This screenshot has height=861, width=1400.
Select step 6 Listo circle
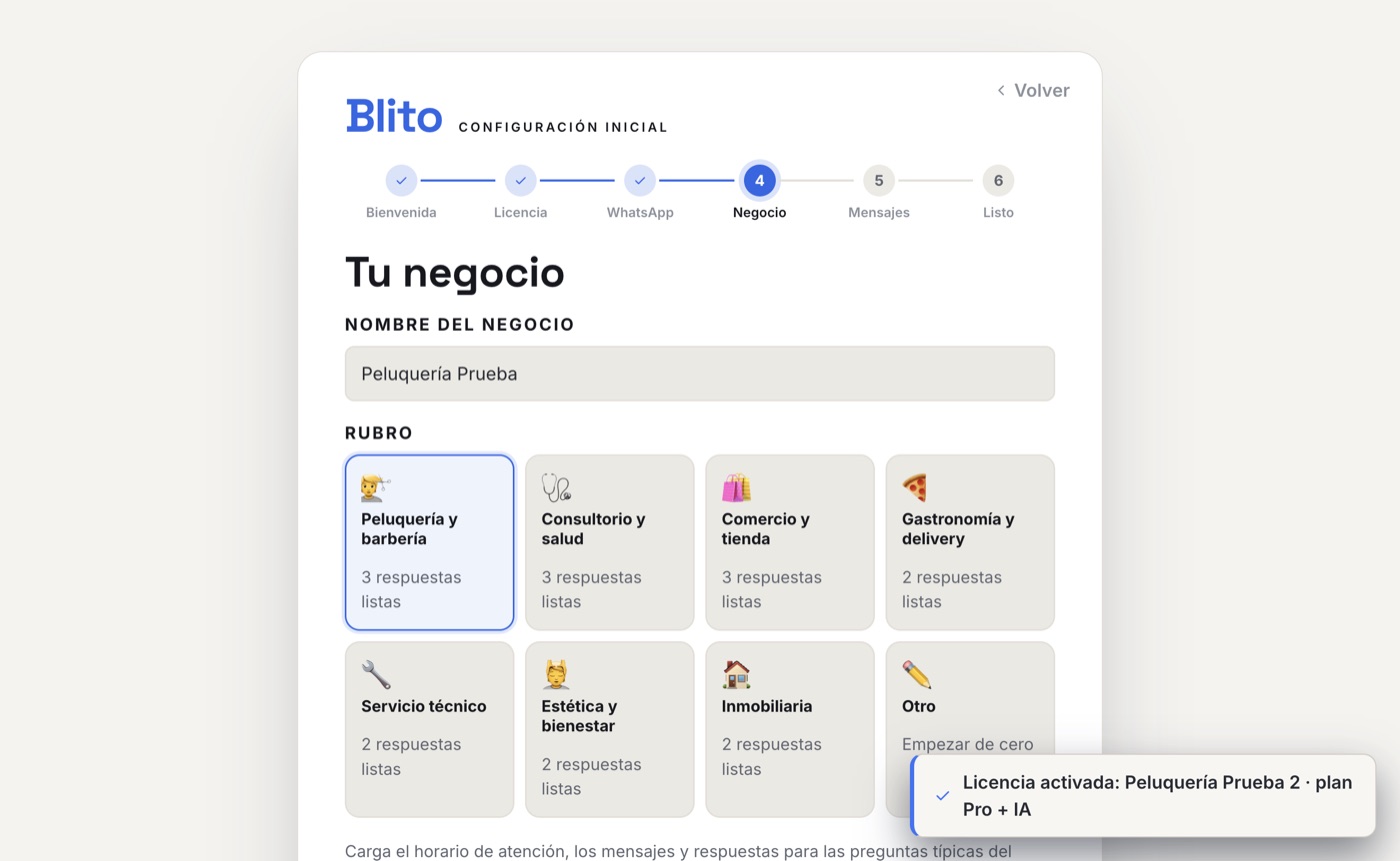click(998, 181)
